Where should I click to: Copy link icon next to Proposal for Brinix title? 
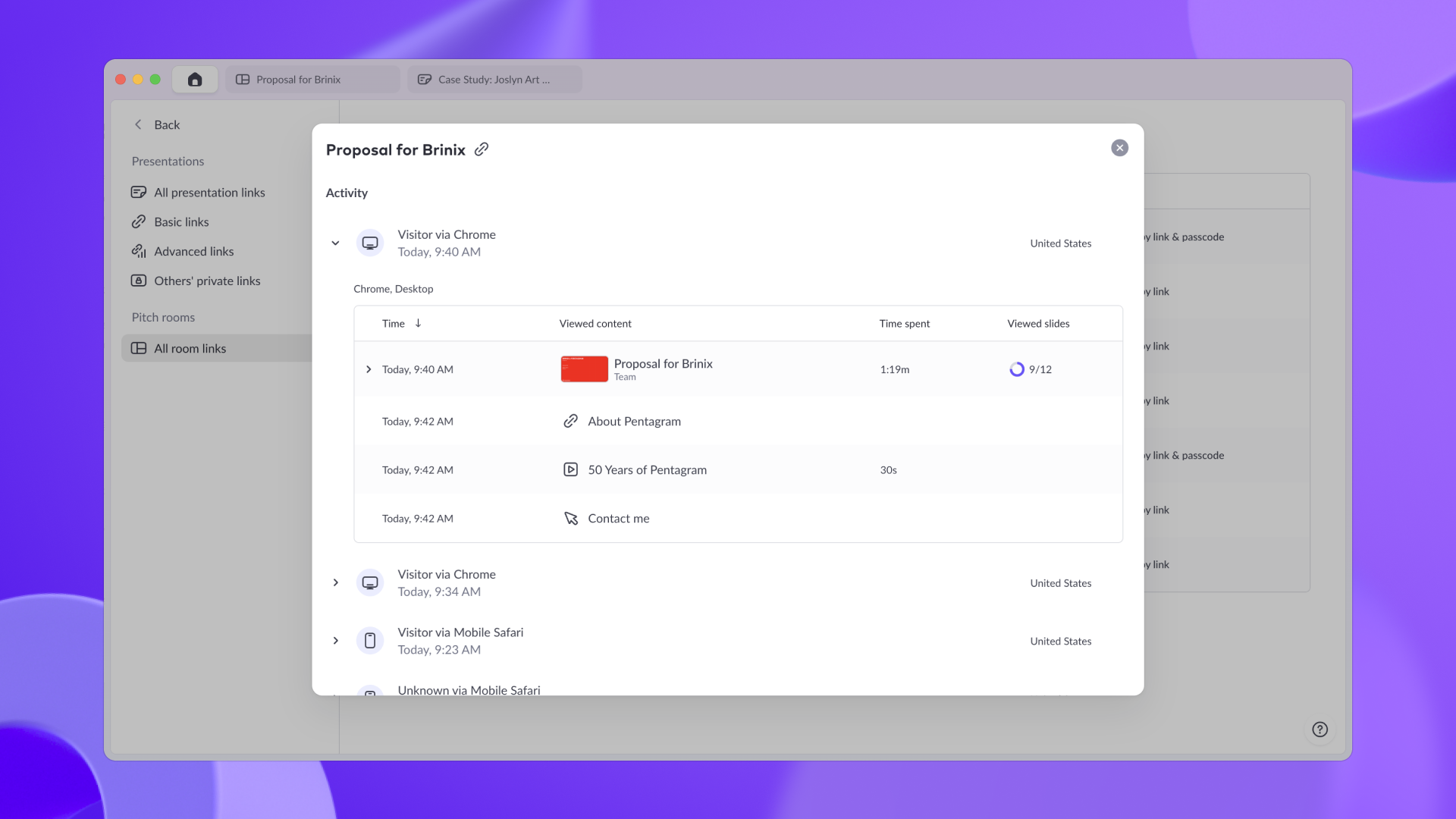pyautogui.click(x=482, y=149)
